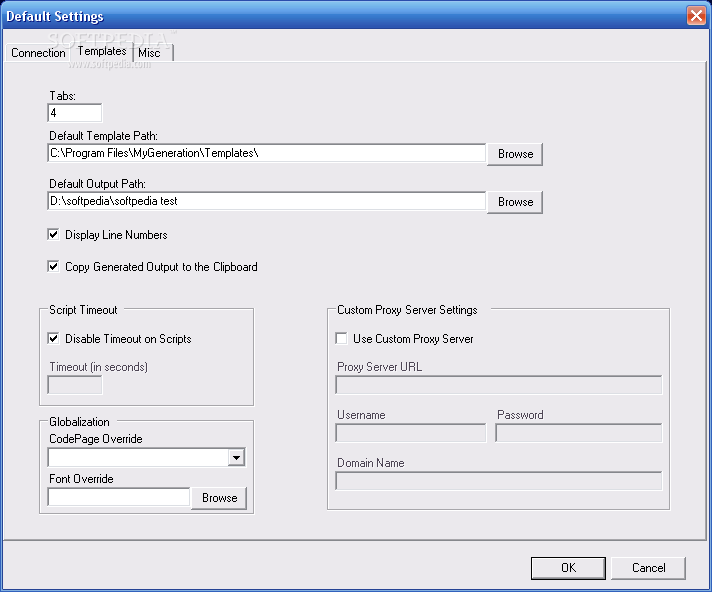Image resolution: width=712 pixels, height=592 pixels.
Task: Click the 'Custom Proxy Server Settings' label
Action: [407, 310]
